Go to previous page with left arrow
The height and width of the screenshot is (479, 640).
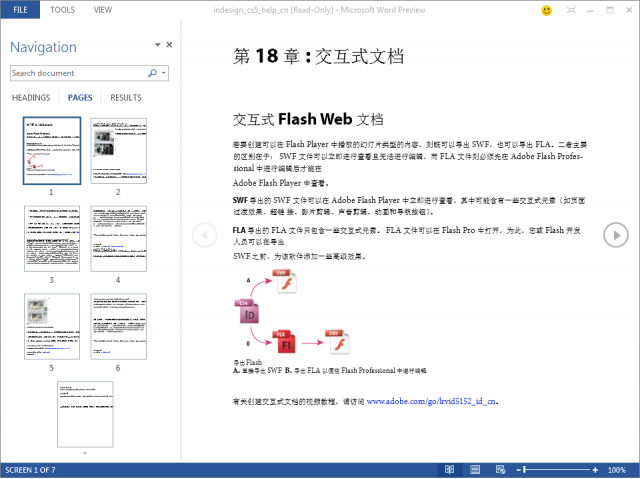click(204, 235)
